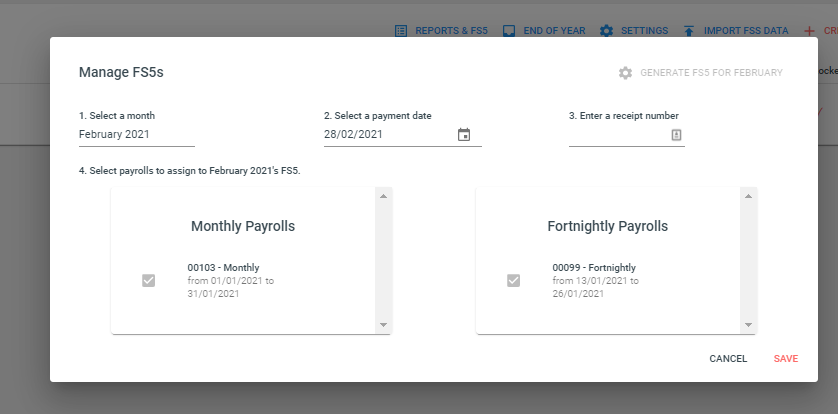This screenshot has height=414, width=838.
Task: Click Monthly Payrolls scroll up arrow
Action: tap(383, 196)
